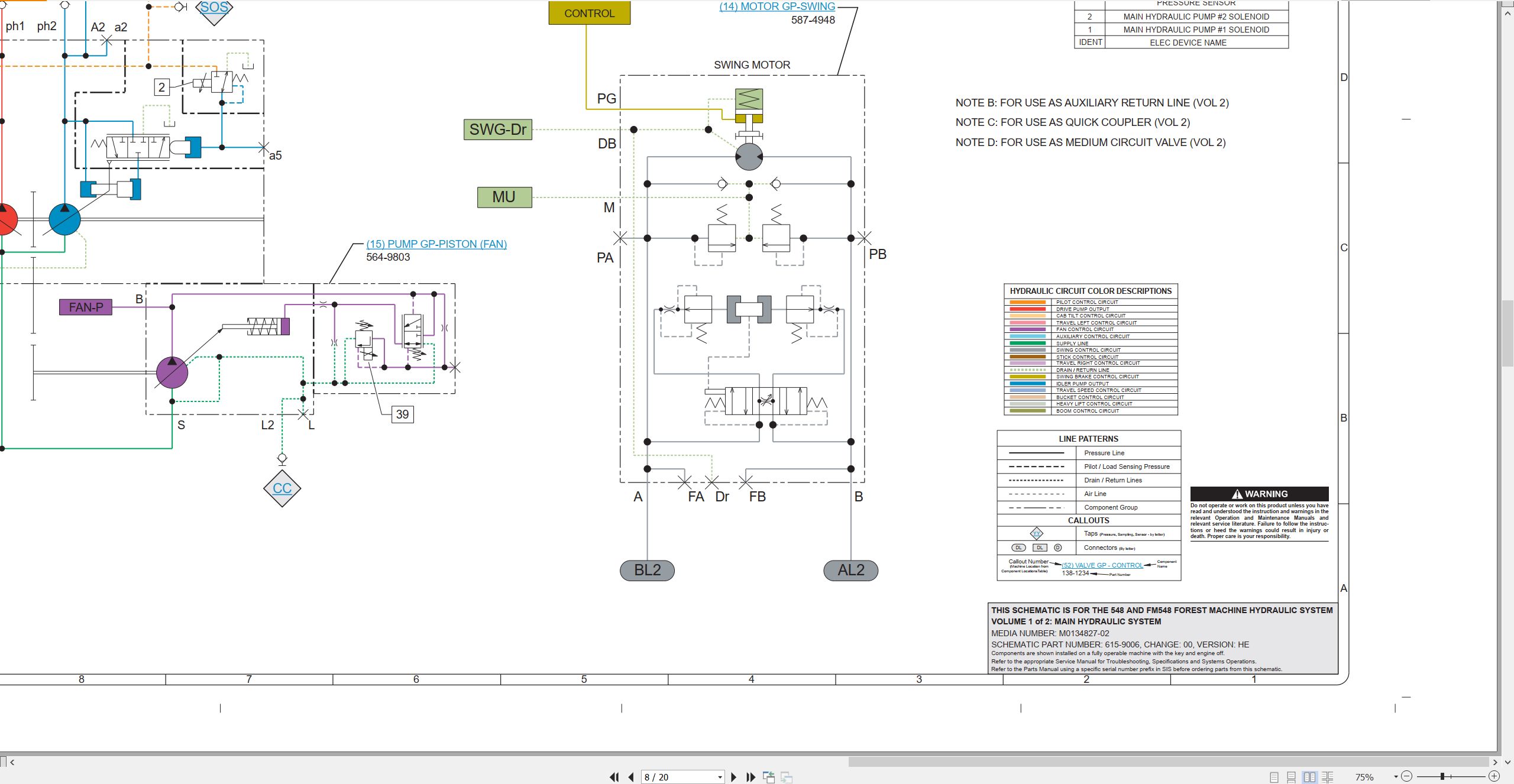Viewport: 1514px width, 784px height.
Task: Click the HYDRAULIC CIRCUIT COLOR DESCRIPTIONS heading
Action: [1091, 291]
